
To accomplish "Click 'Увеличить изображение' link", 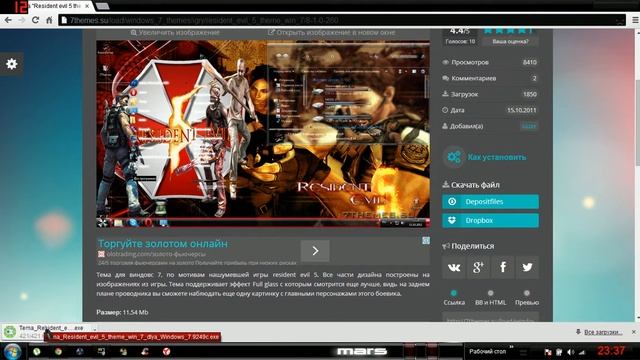I will (175, 32).
